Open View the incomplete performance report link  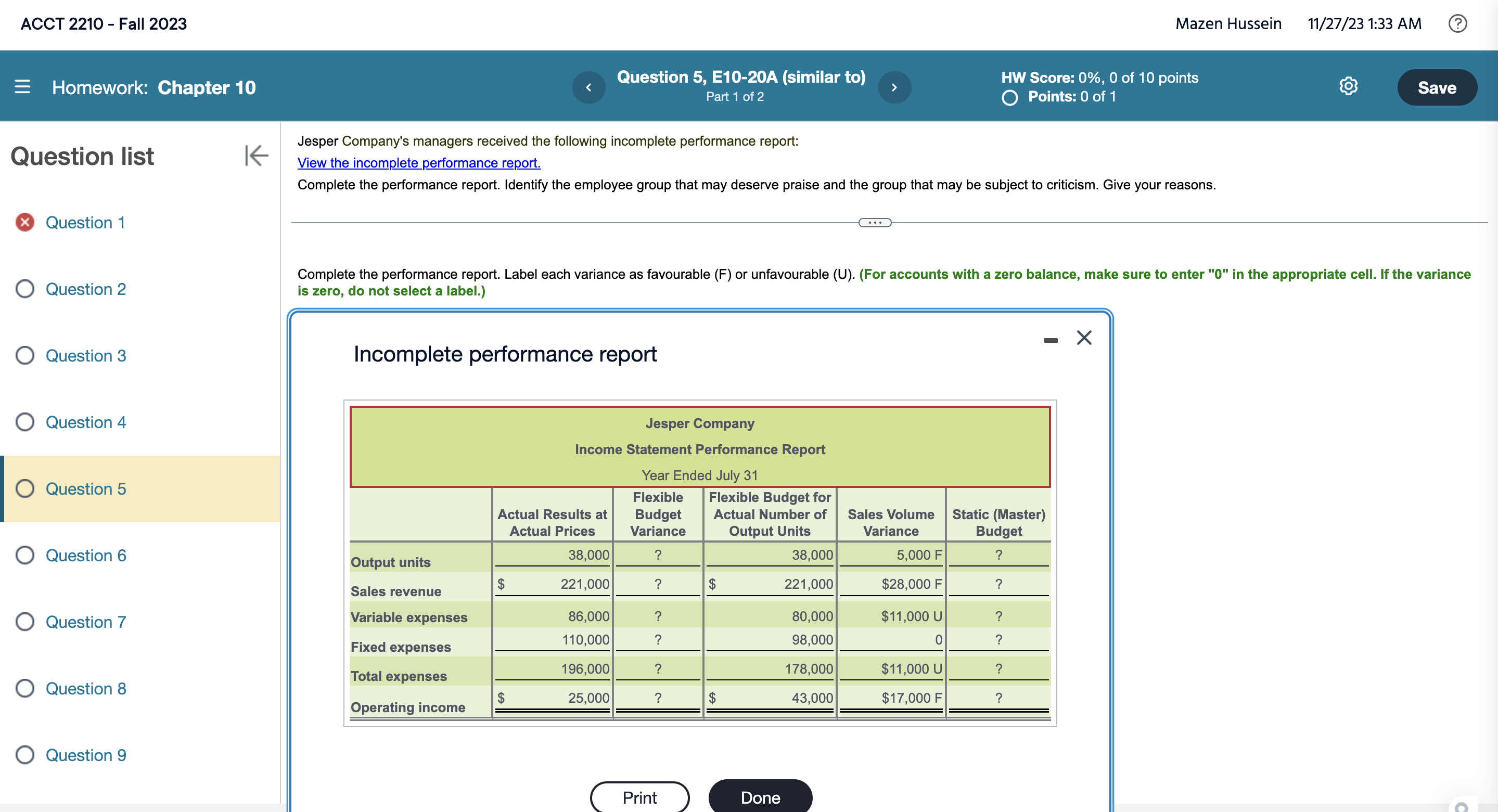(419, 163)
